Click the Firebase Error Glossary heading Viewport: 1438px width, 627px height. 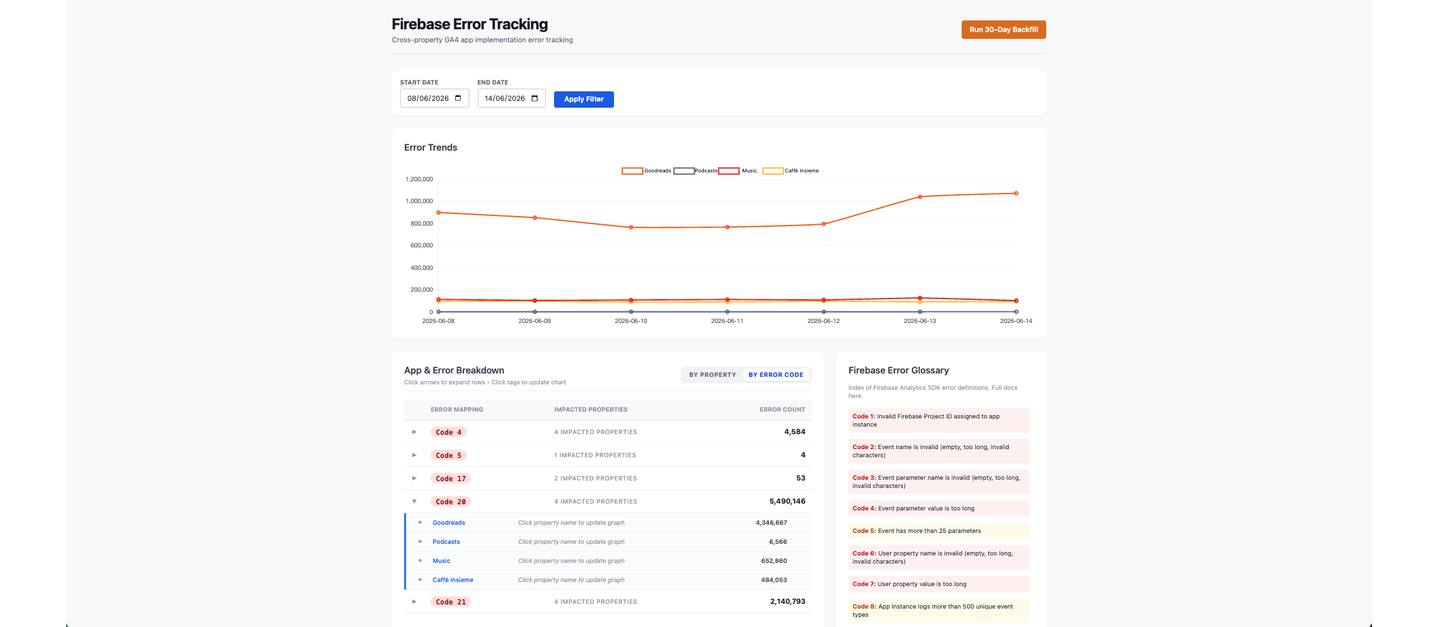(899, 370)
